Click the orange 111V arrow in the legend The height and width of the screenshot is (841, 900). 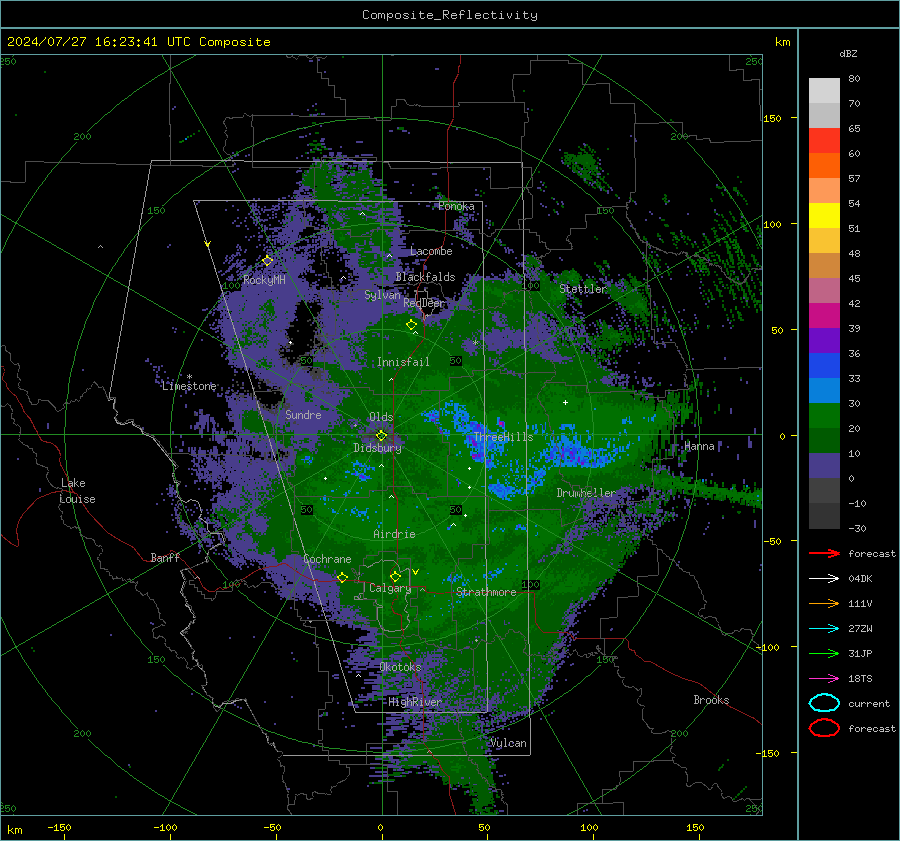[x=824, y=603]
